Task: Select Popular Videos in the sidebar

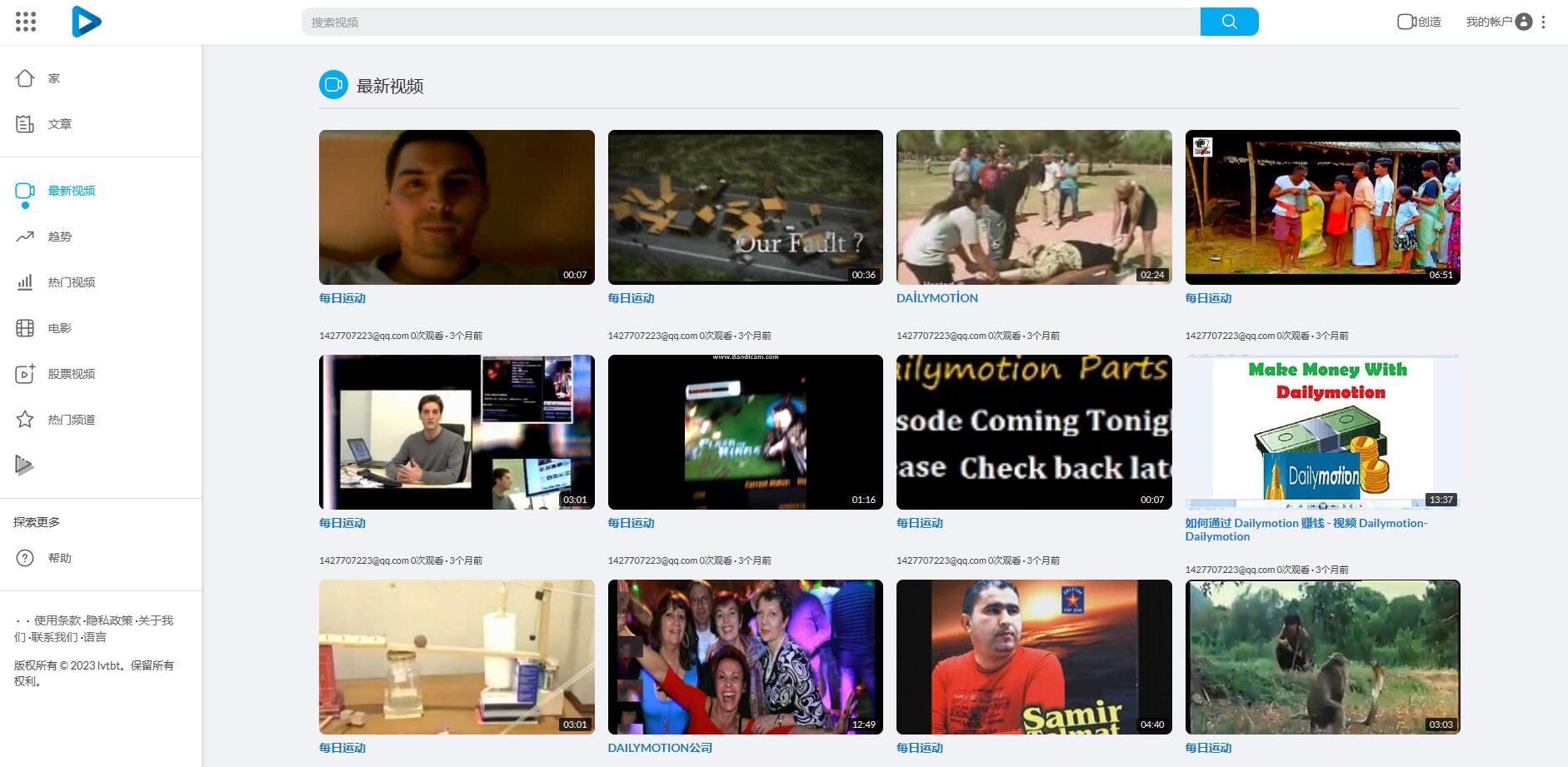Action: tap(72, 282)
